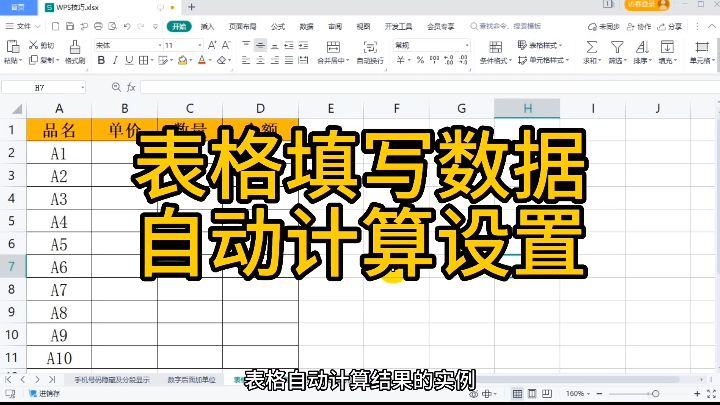The height and width of the screenshot is (405, 720).
Task: Switch to Page Break view in status bar
Action: pos(547,394)
